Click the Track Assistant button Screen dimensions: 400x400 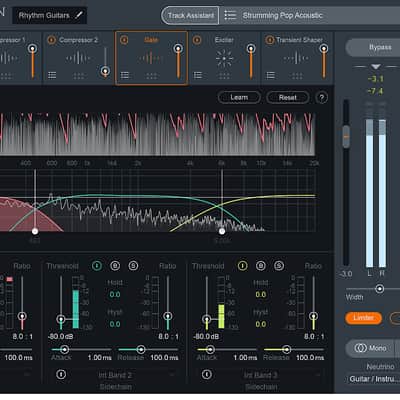(190, 15)
